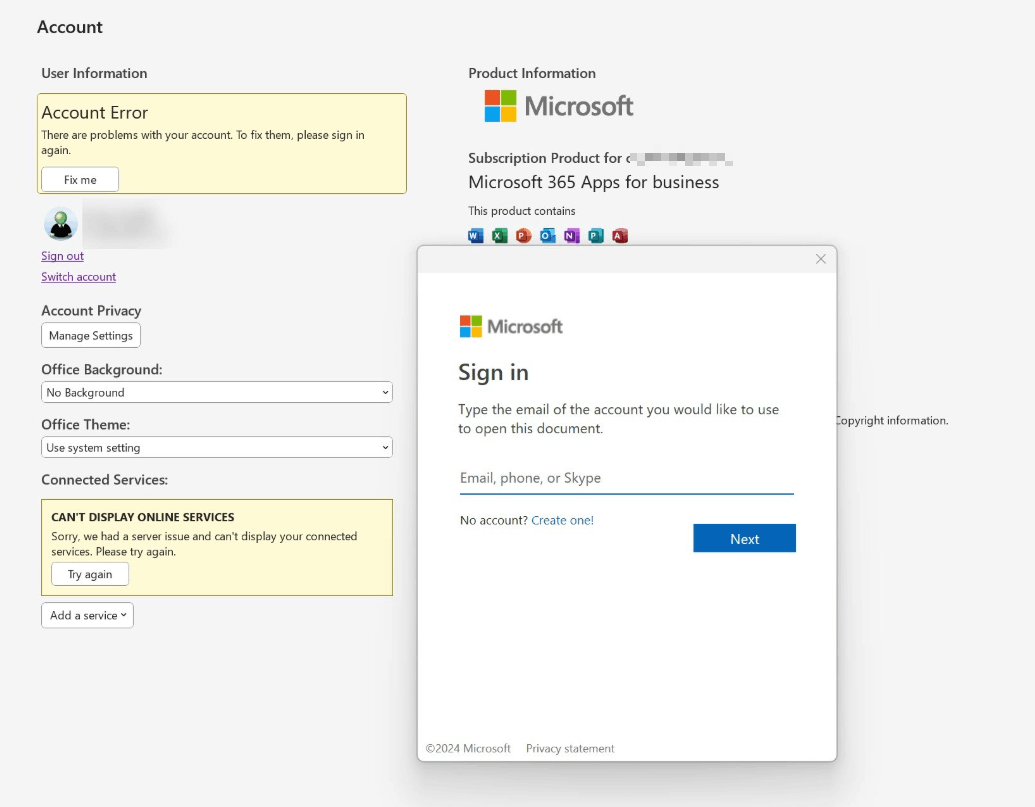Click the This product contains label
The height and width of the screenshot is (807, 1035).
(x=521, y=211)
